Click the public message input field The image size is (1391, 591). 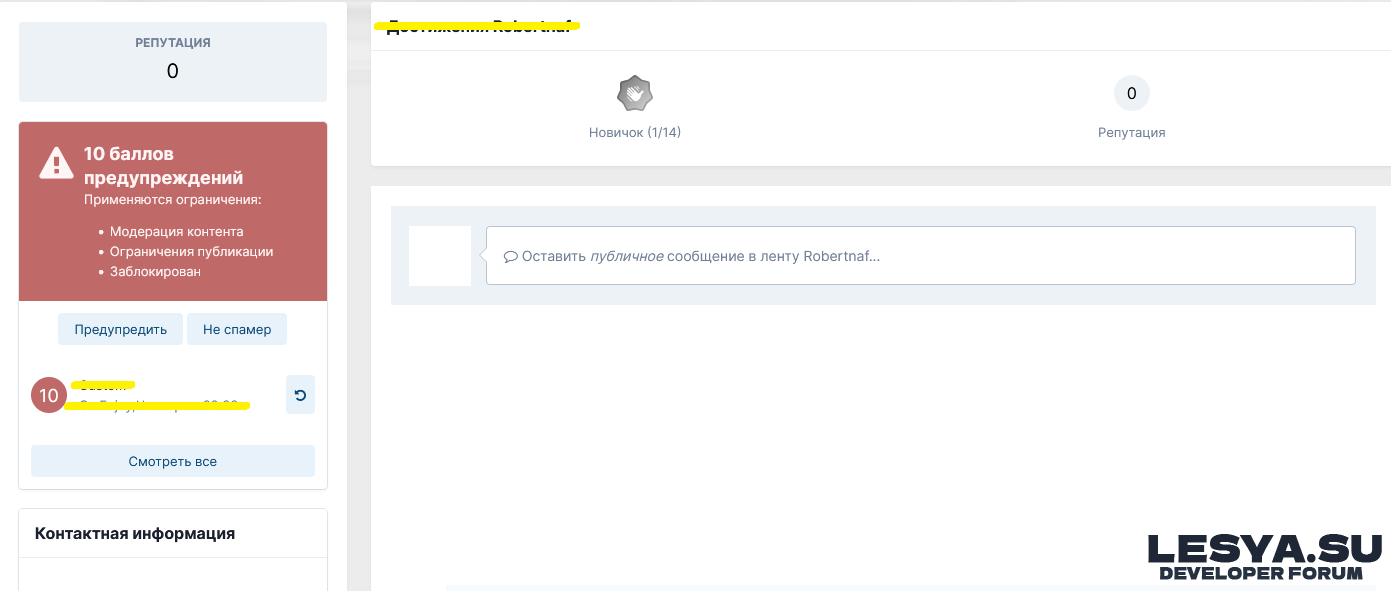920,256
